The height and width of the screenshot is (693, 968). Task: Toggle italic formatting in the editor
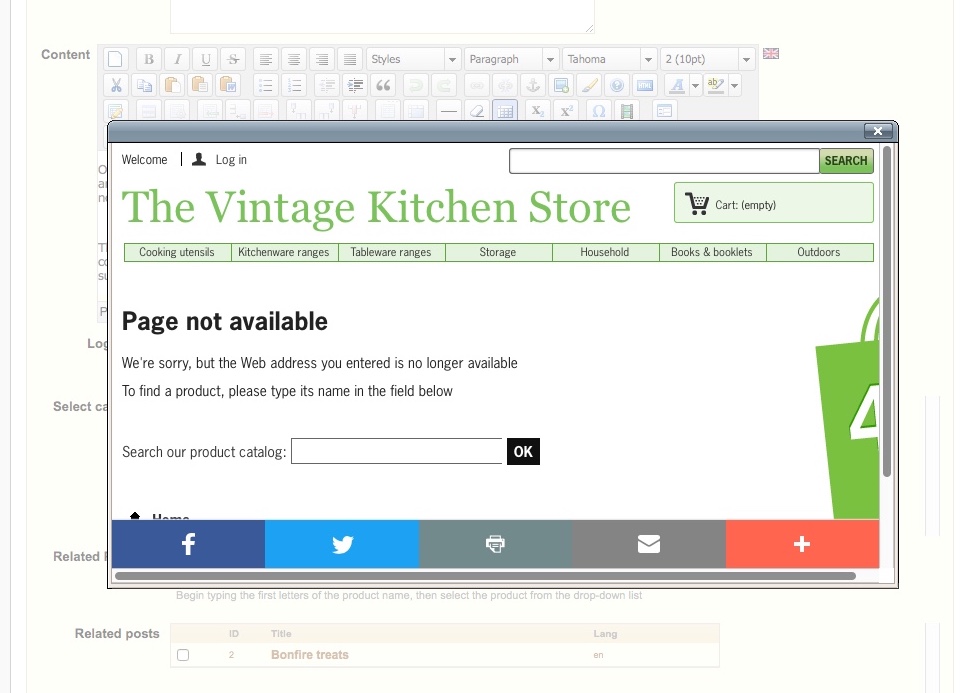(177, 59)
